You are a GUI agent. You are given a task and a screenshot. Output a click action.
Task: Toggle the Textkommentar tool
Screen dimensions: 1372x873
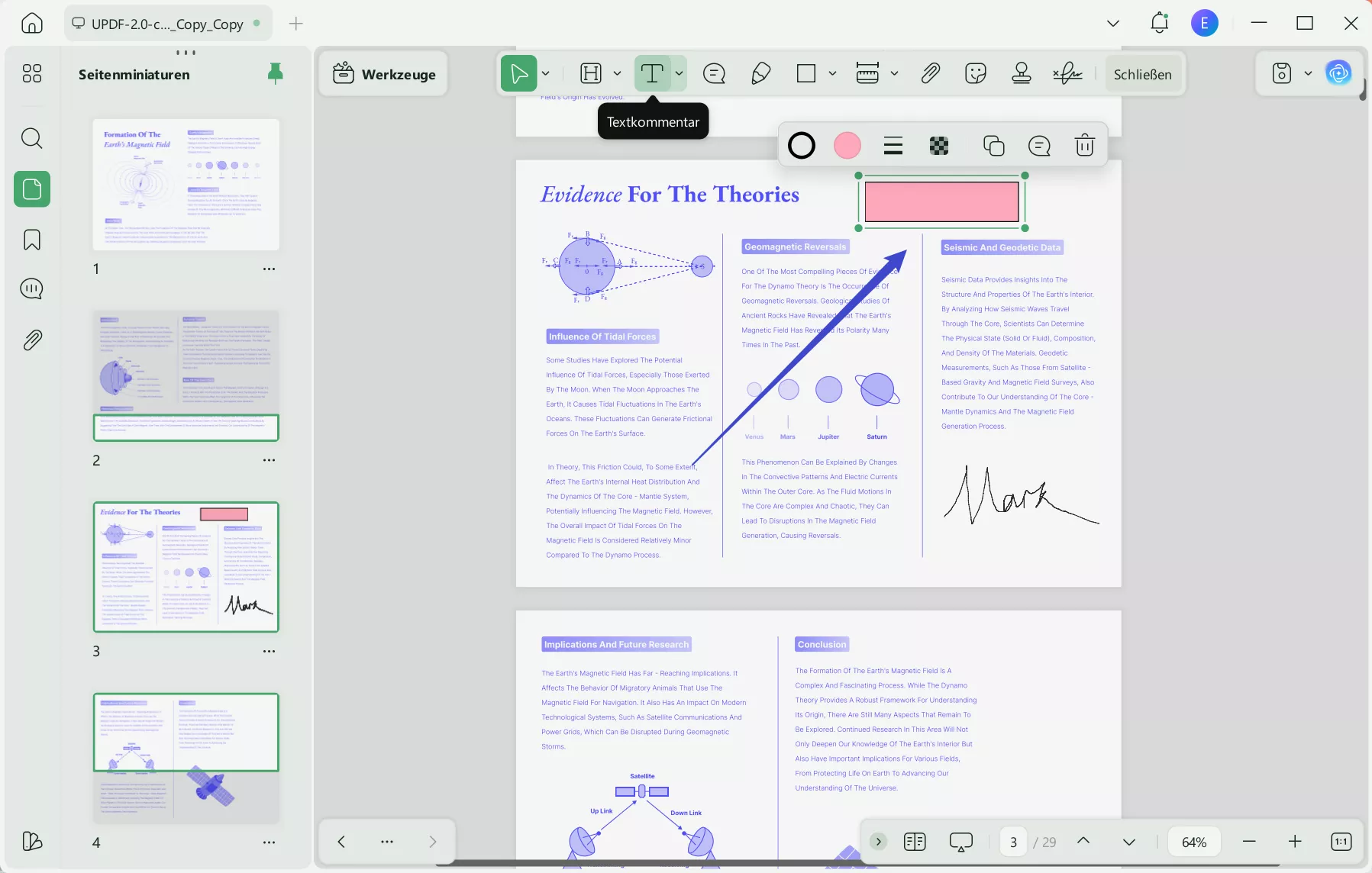[651, 74]
